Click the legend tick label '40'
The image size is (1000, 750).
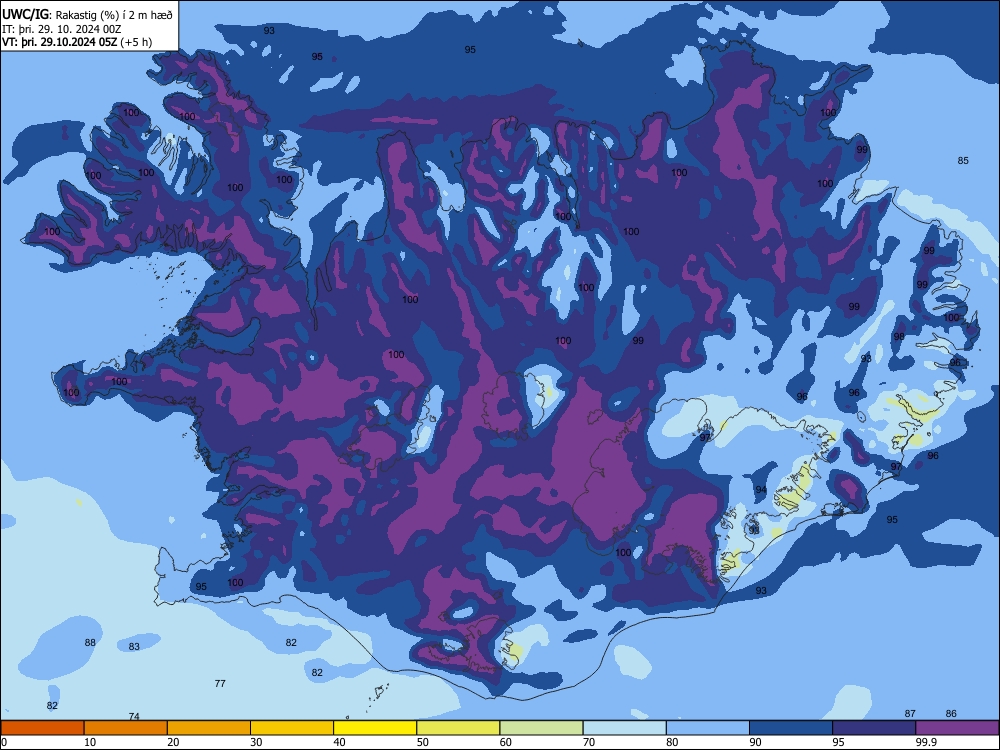tap(340, 742)
